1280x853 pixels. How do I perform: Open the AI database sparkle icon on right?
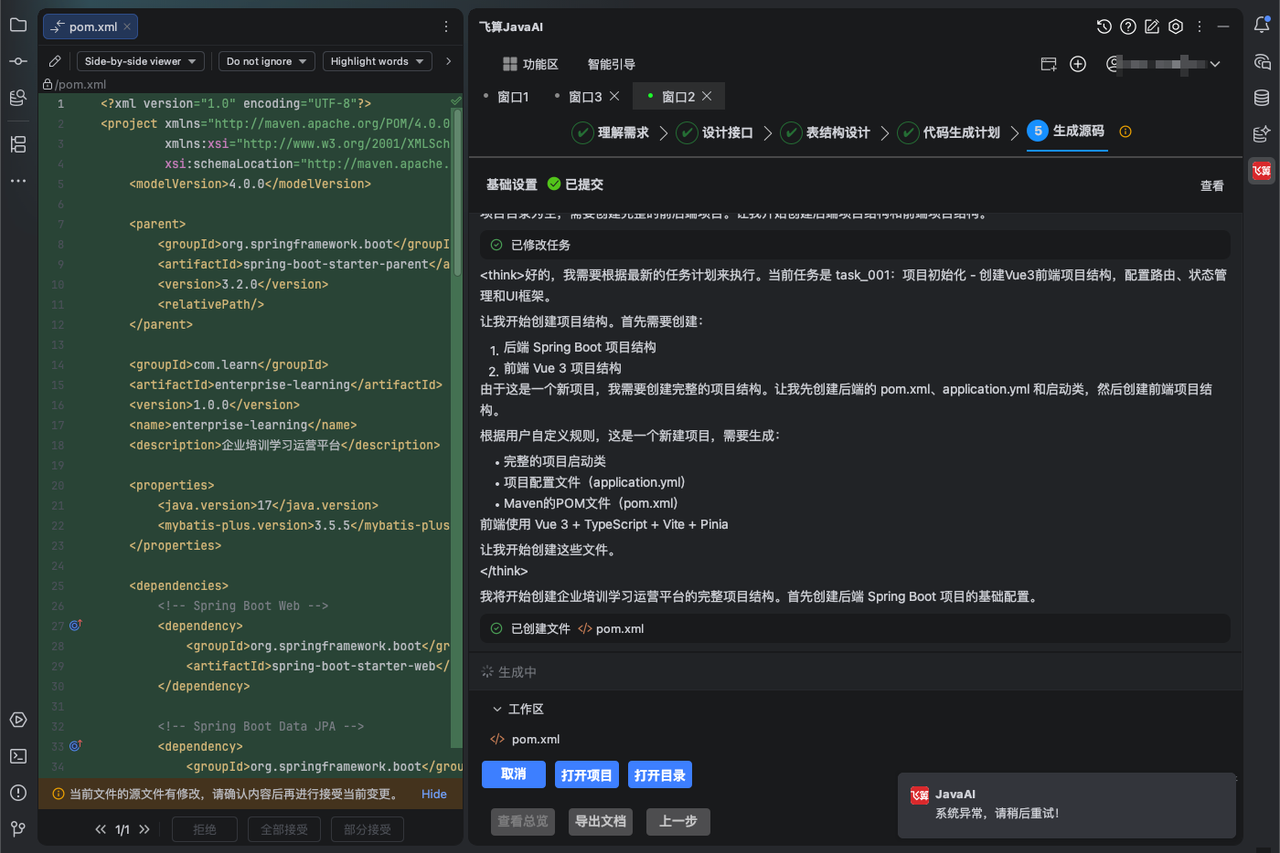coord(1262,134)
